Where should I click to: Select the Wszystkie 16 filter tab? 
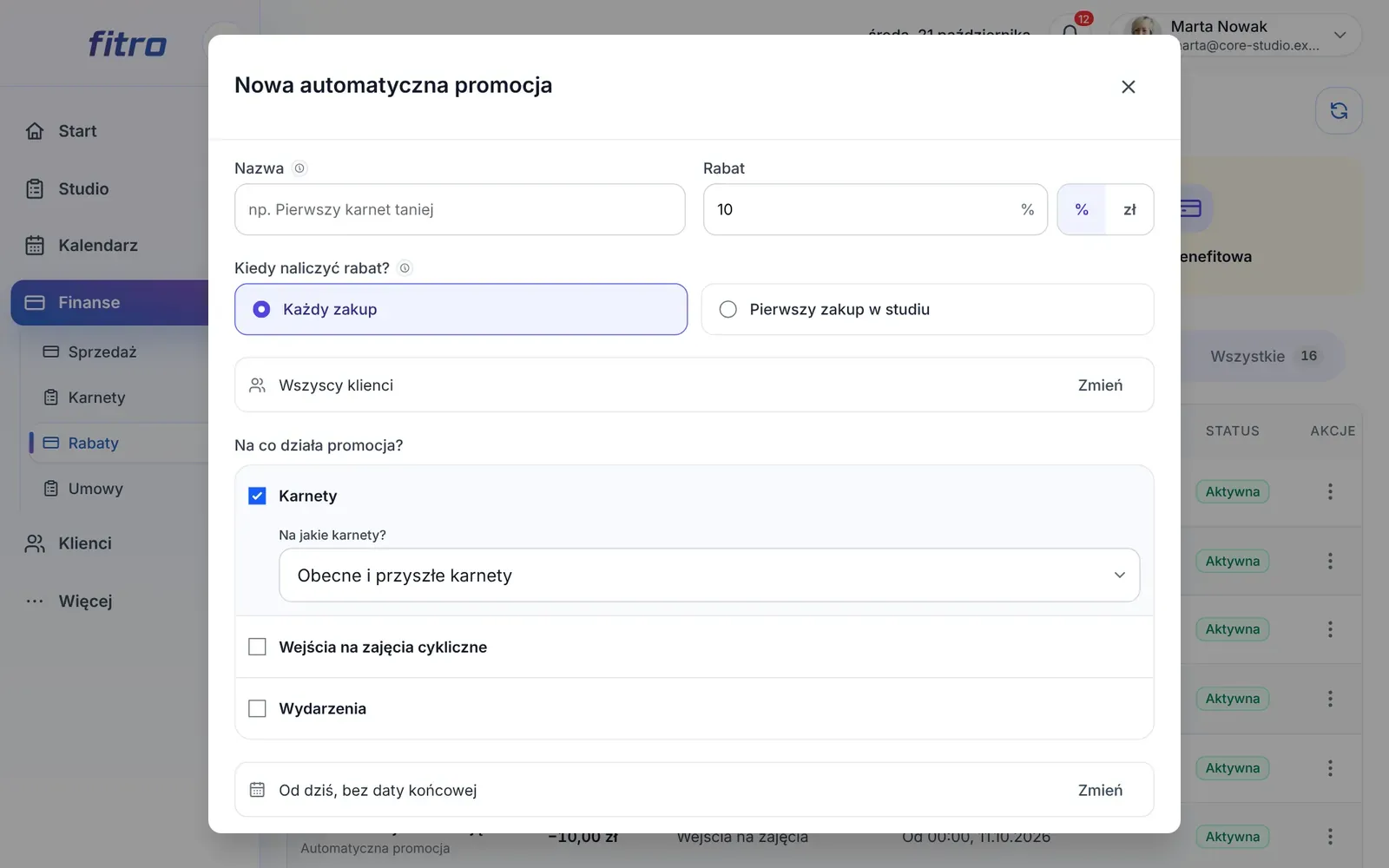pyautogui.click(x=1263, y=356)
